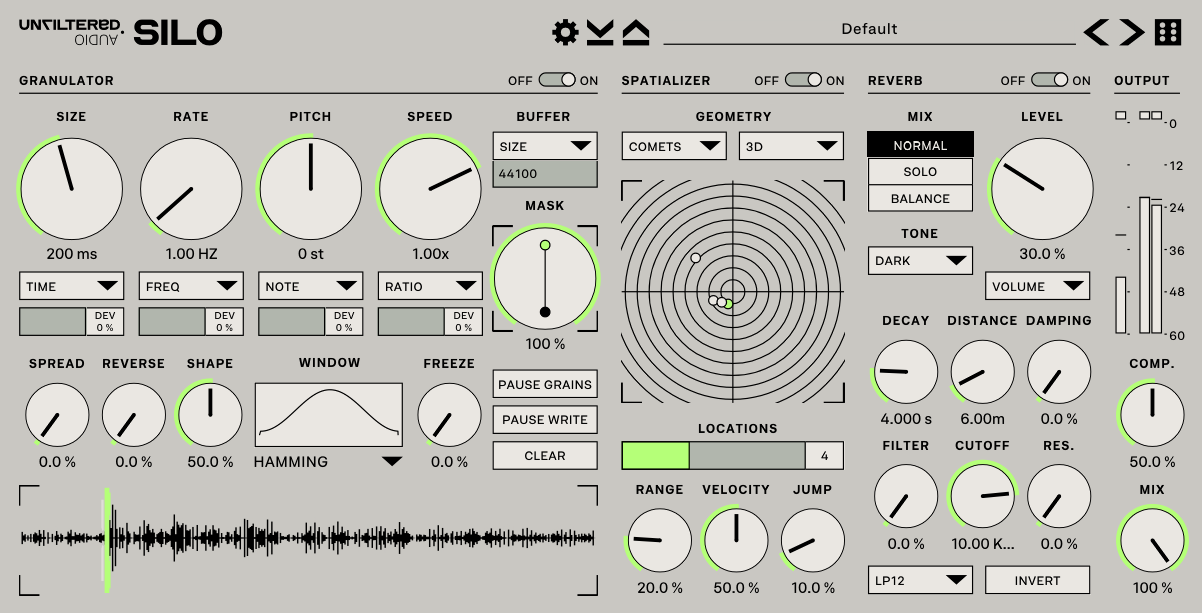Click the save preset down-arrow icon
Screen dimensions: 1202x613
point(600,33)
